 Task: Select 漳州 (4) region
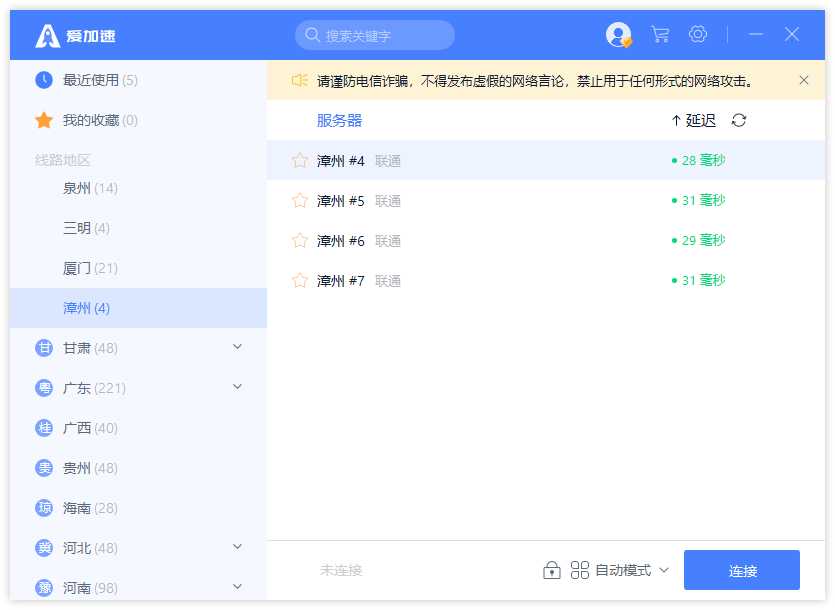click(138, 308)
